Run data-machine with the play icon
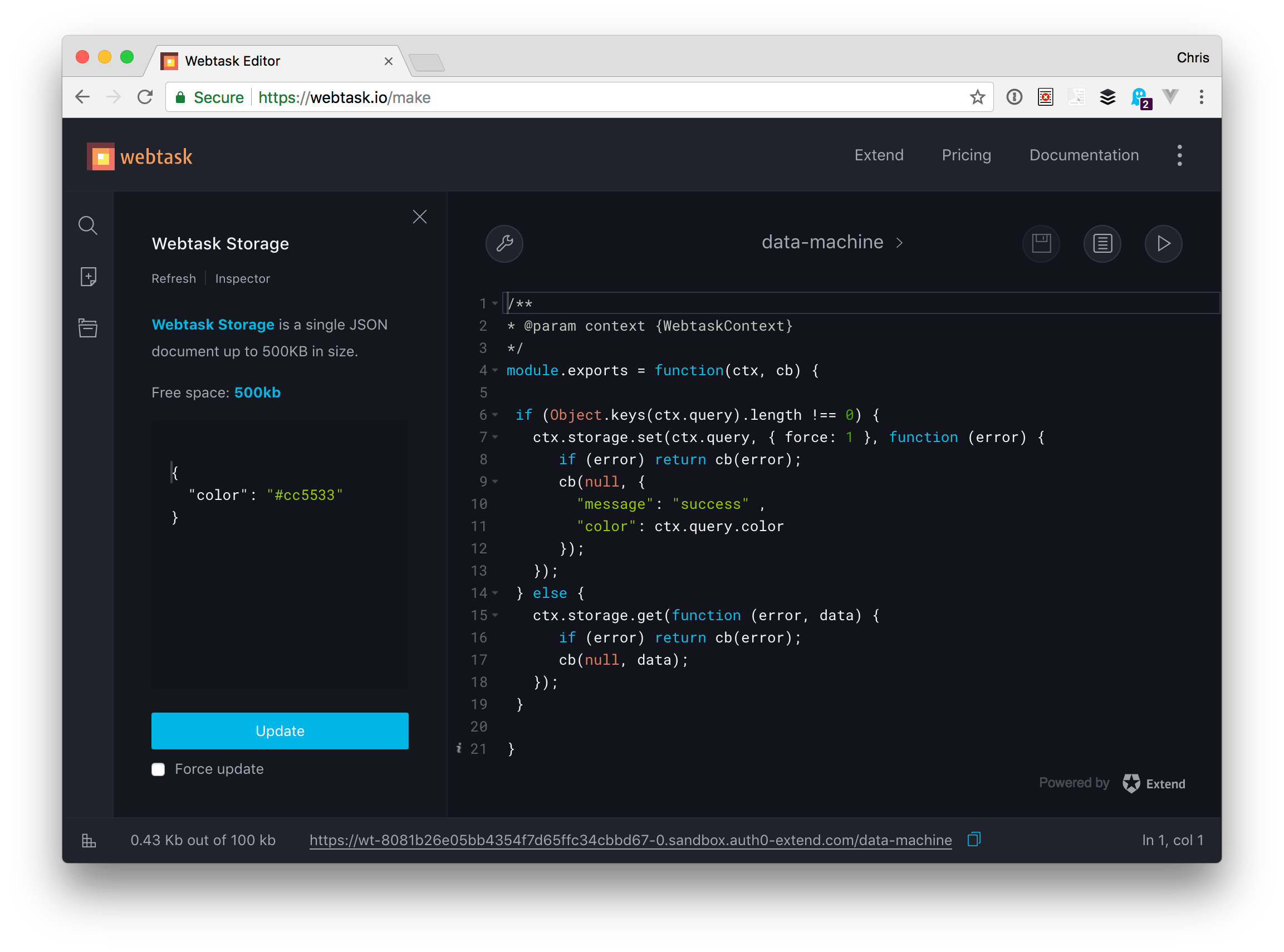This screenshot has height=952, width=1284. click(1163, 244)
